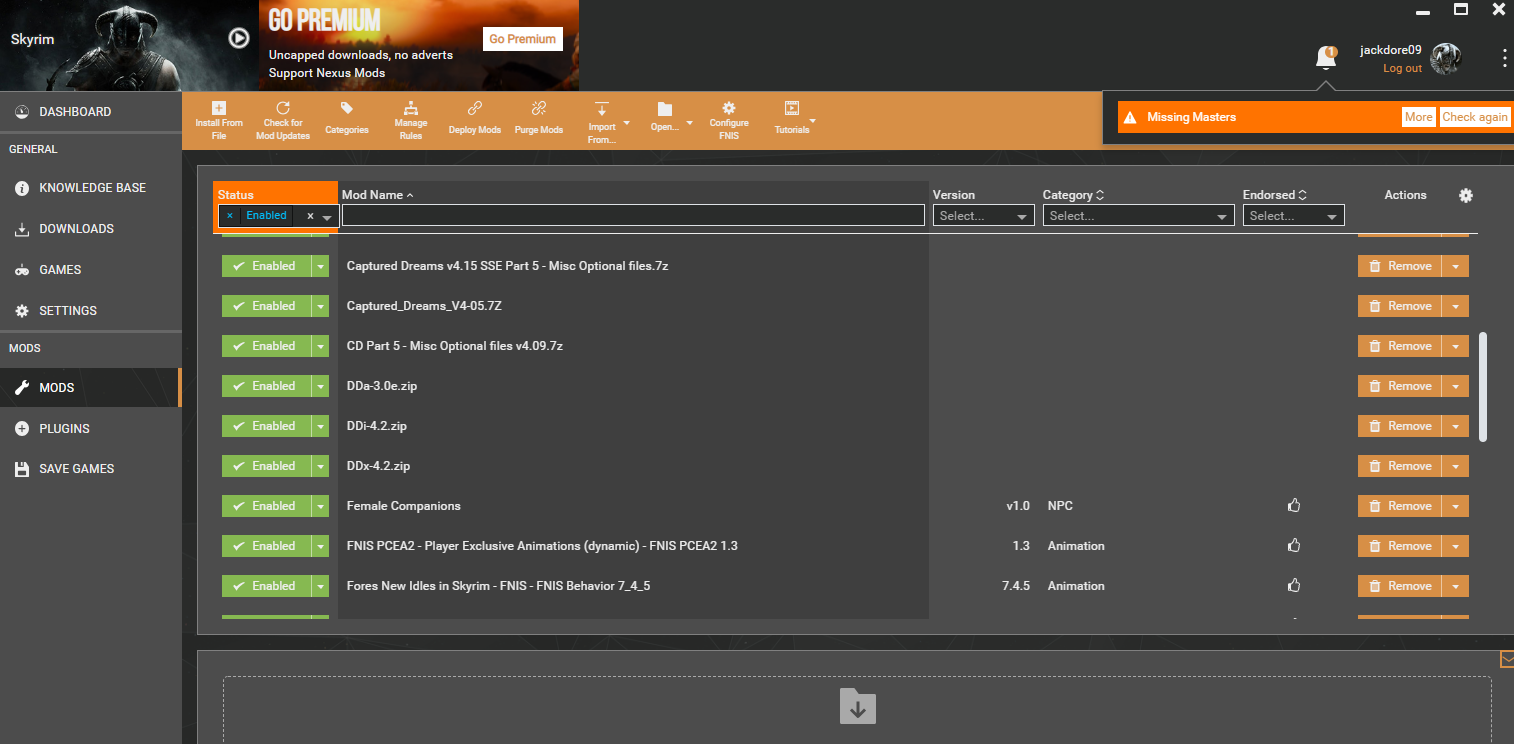1514x744 pixels.
Task: Sort by the Mod Name column header
Action: [x=378, y=195]
